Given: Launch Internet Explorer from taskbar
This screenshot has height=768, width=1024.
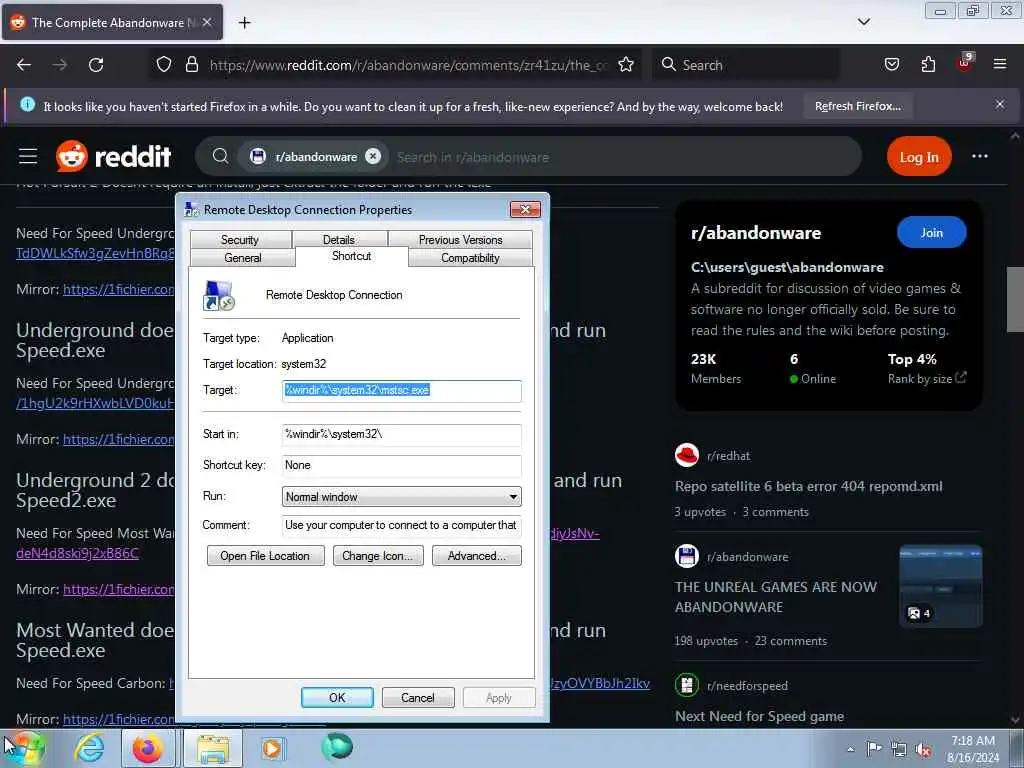Looking at the screenshot, I should pyautogui.click(x=89, y=748).
